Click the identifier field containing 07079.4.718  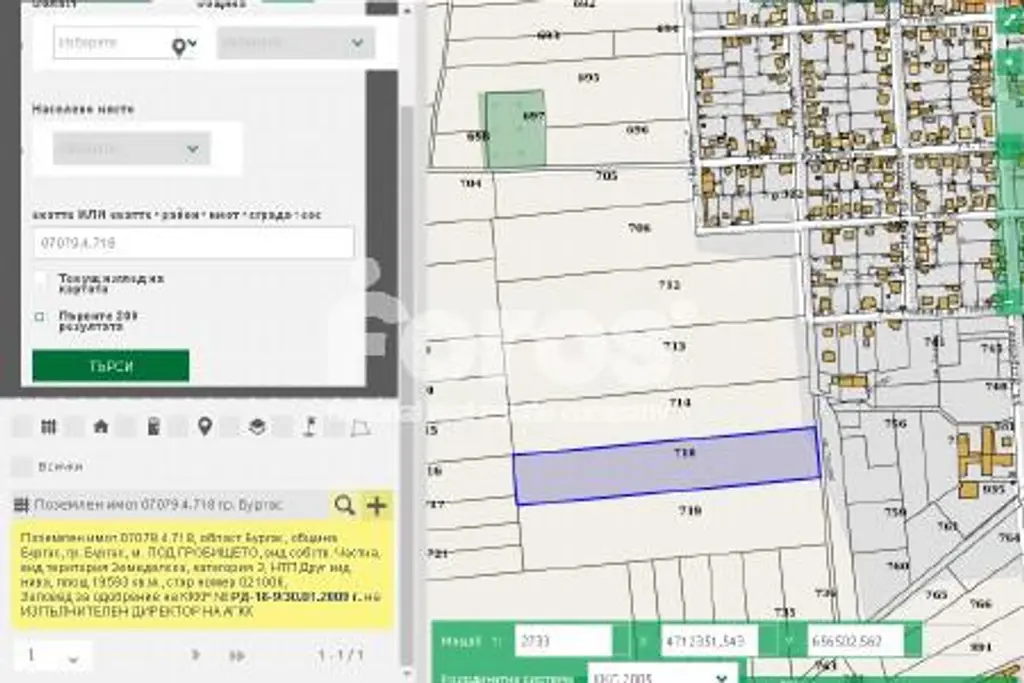193,243
